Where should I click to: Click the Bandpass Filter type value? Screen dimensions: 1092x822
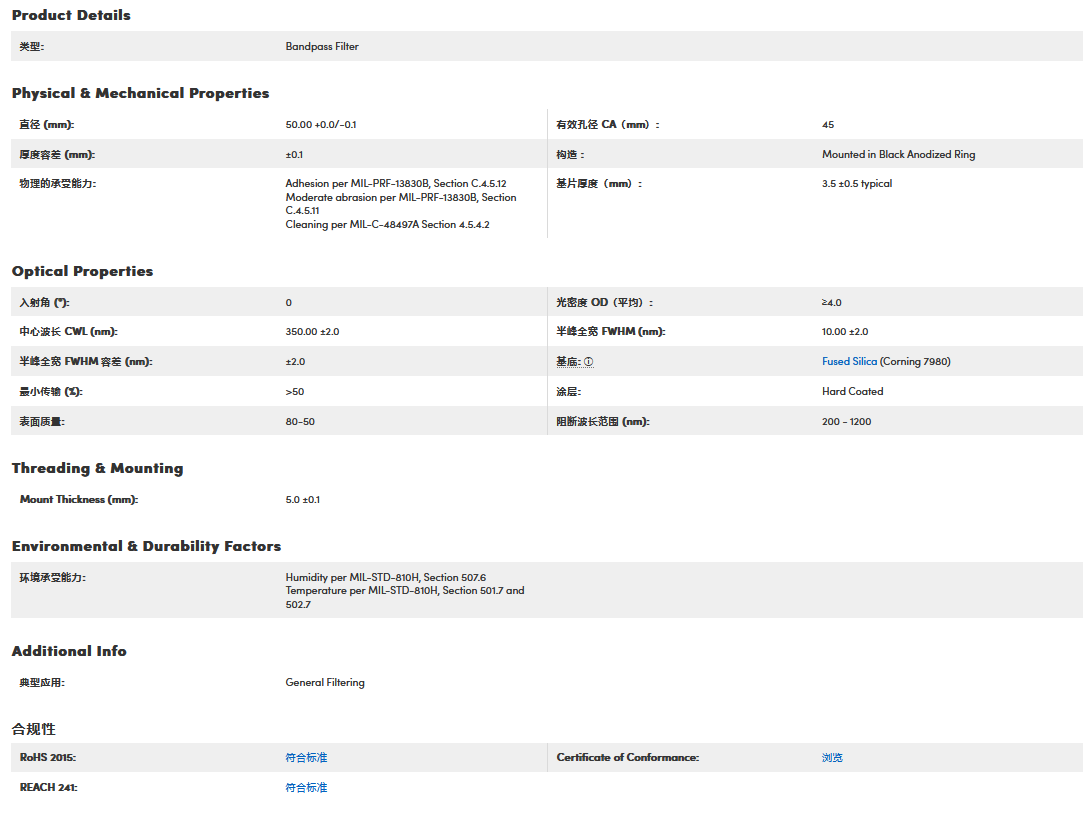click(x=322, y=47)
